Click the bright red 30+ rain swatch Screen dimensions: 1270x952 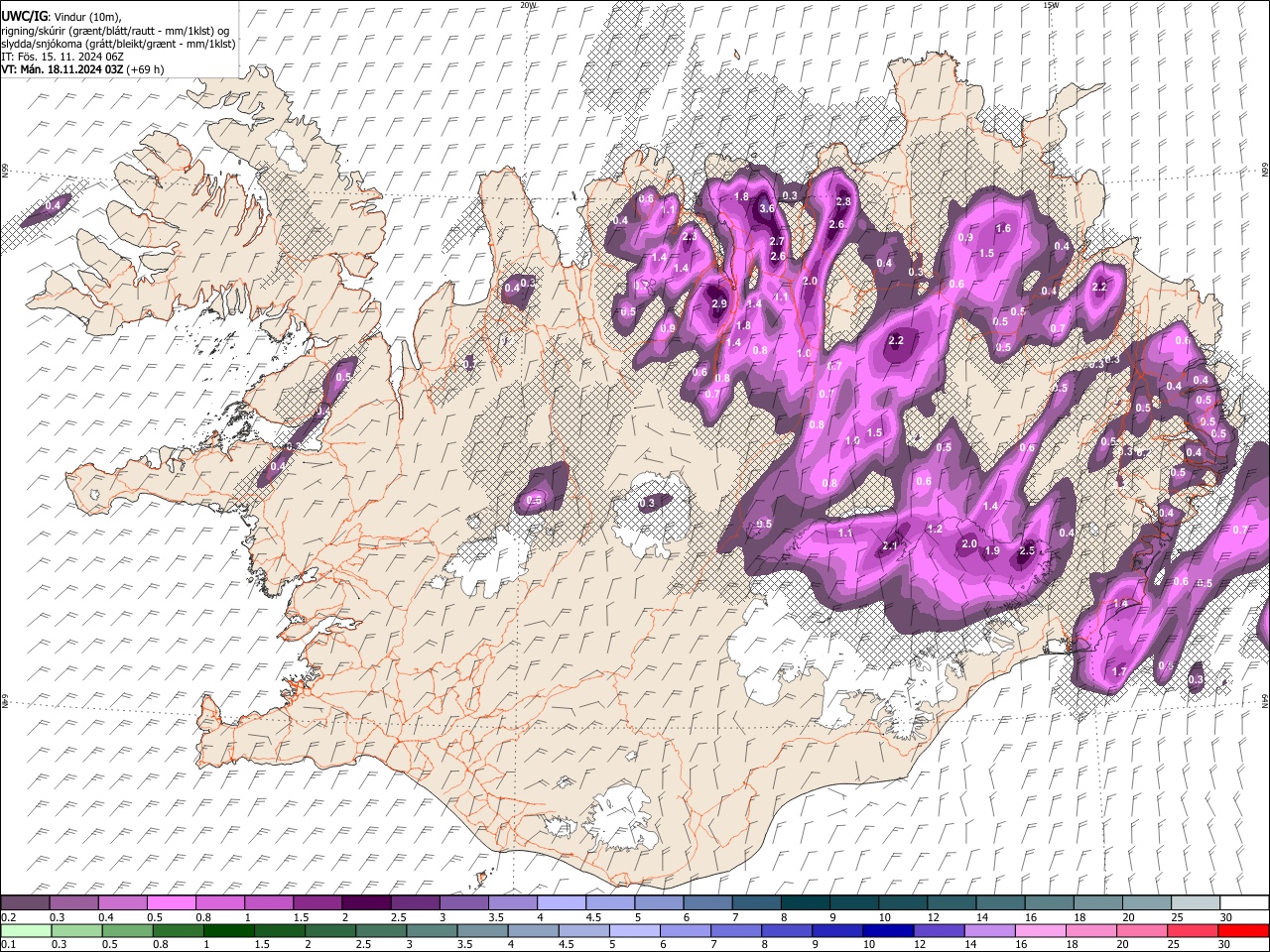tap(1243, 930)
